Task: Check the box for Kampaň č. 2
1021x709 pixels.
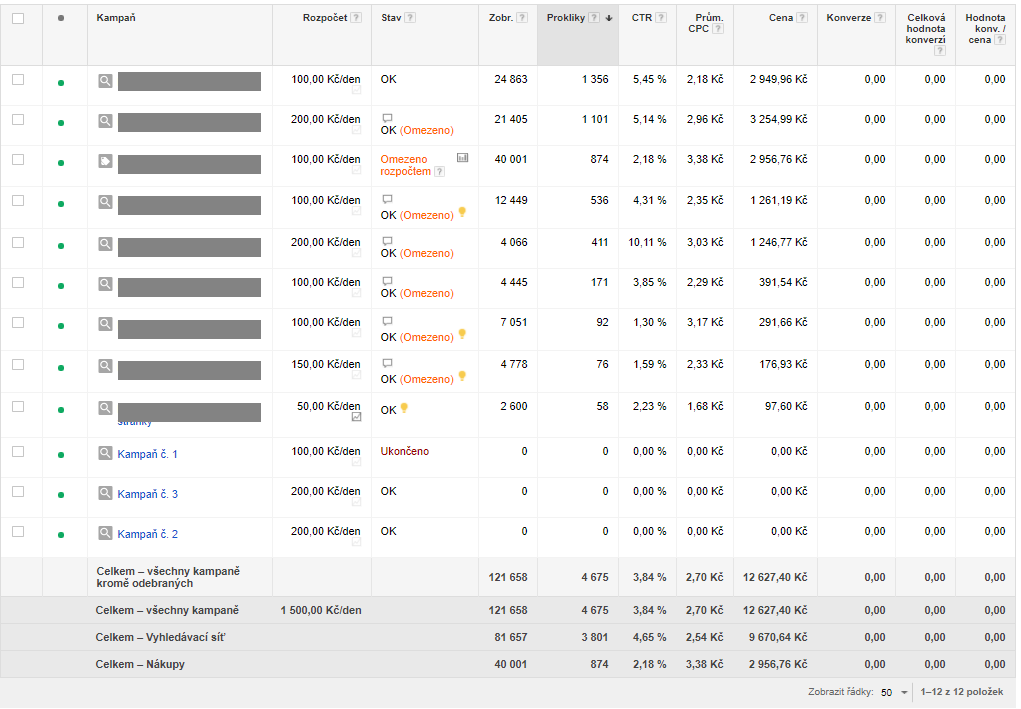Action: pos(18,532)
